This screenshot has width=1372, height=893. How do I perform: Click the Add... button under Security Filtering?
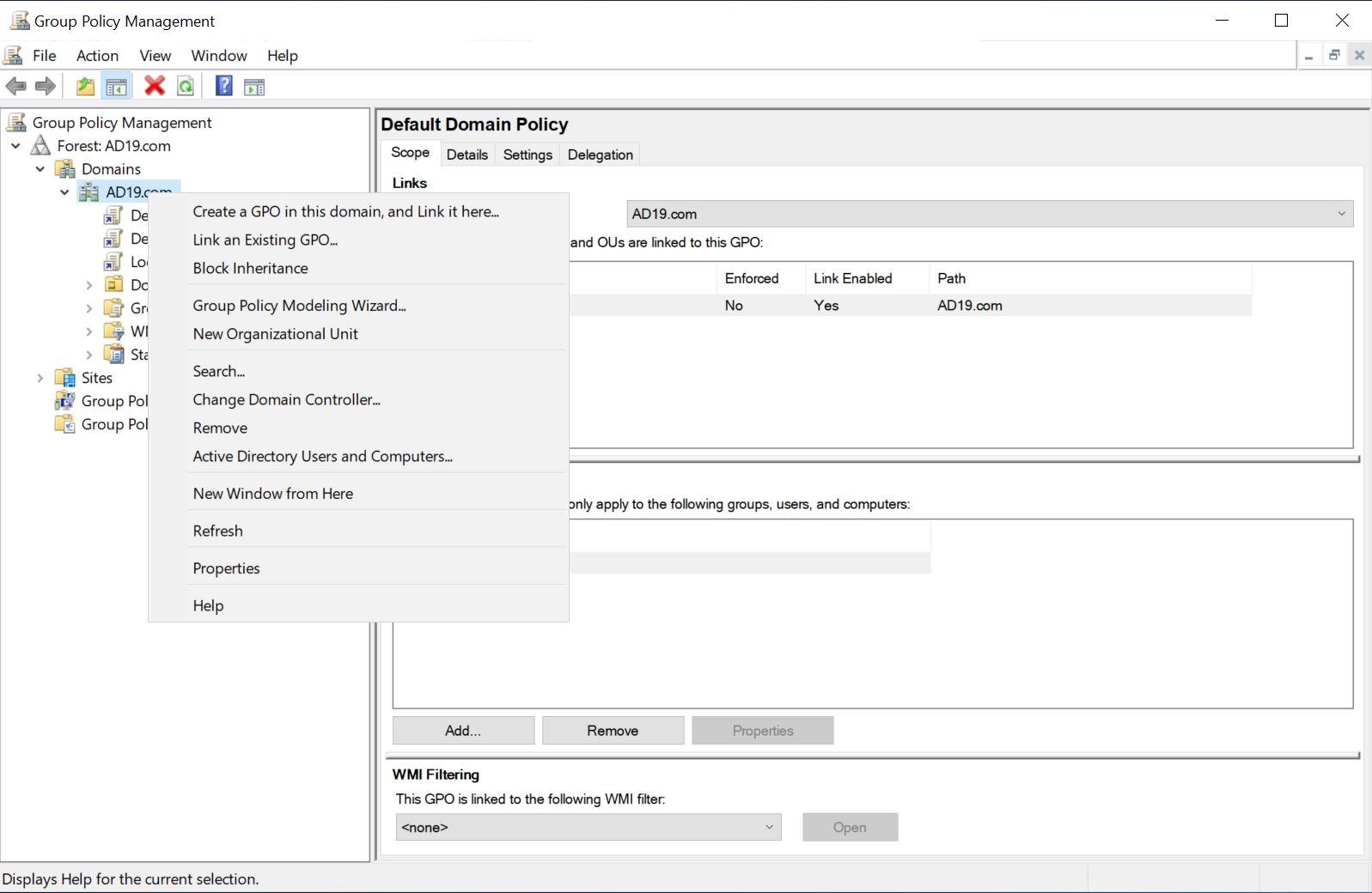click(x=463, y=731)
